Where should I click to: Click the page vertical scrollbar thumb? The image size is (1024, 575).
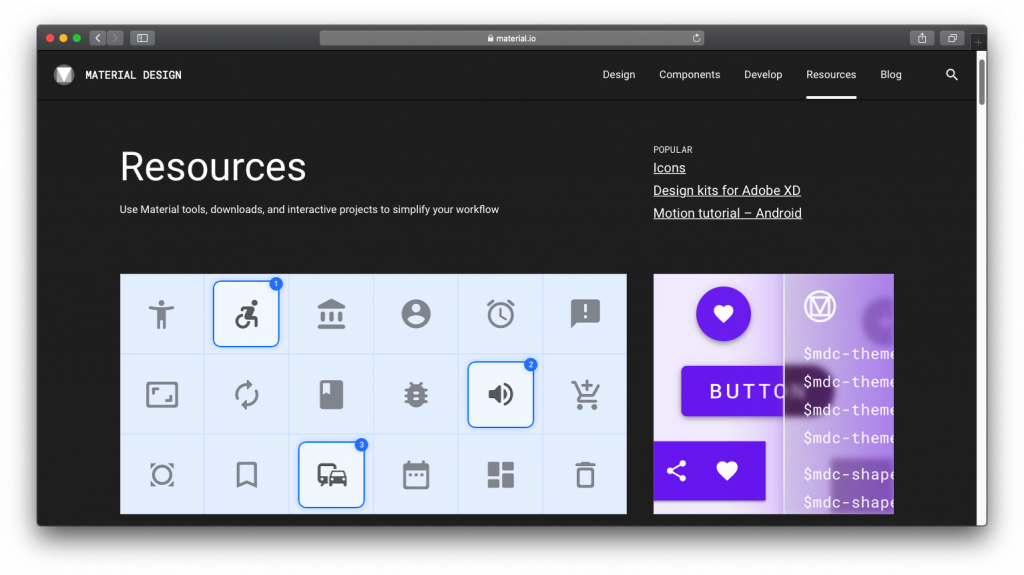982,81
